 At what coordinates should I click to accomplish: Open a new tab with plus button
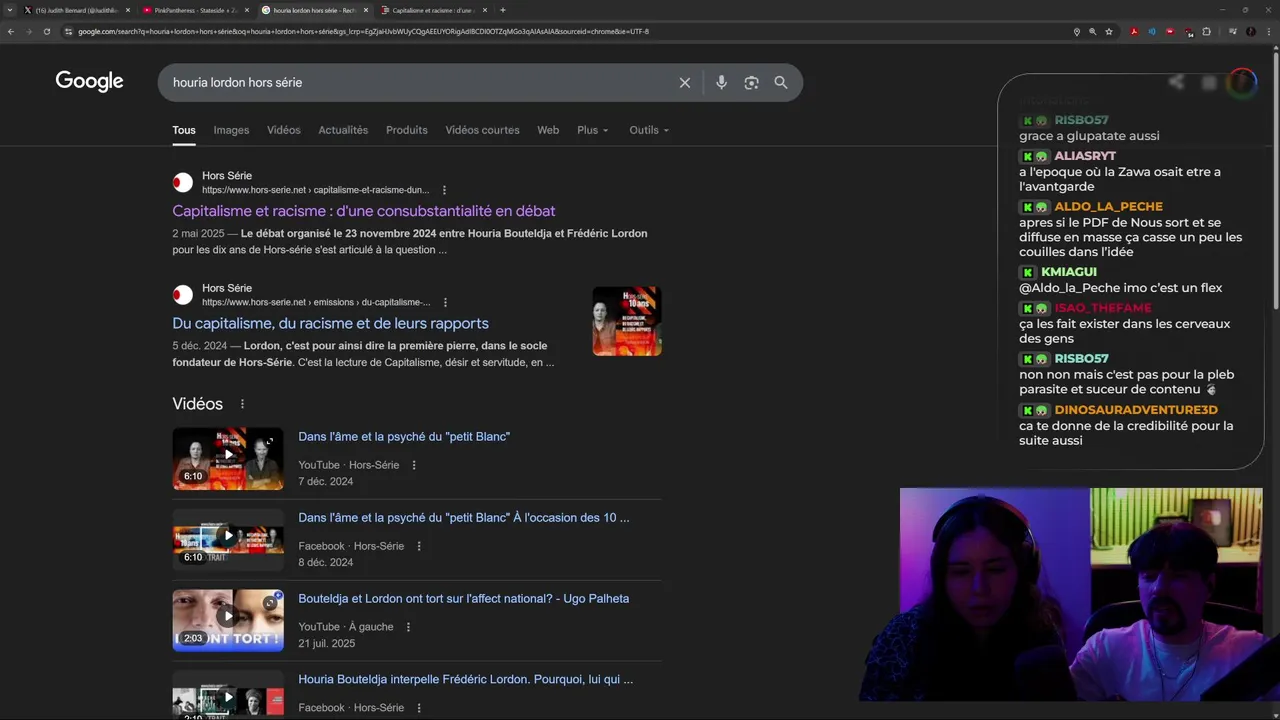(x=503, y=10)
